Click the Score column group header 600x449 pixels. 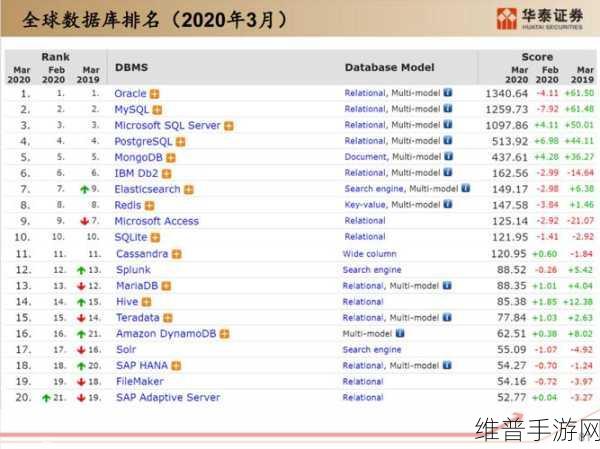point(537,57)
